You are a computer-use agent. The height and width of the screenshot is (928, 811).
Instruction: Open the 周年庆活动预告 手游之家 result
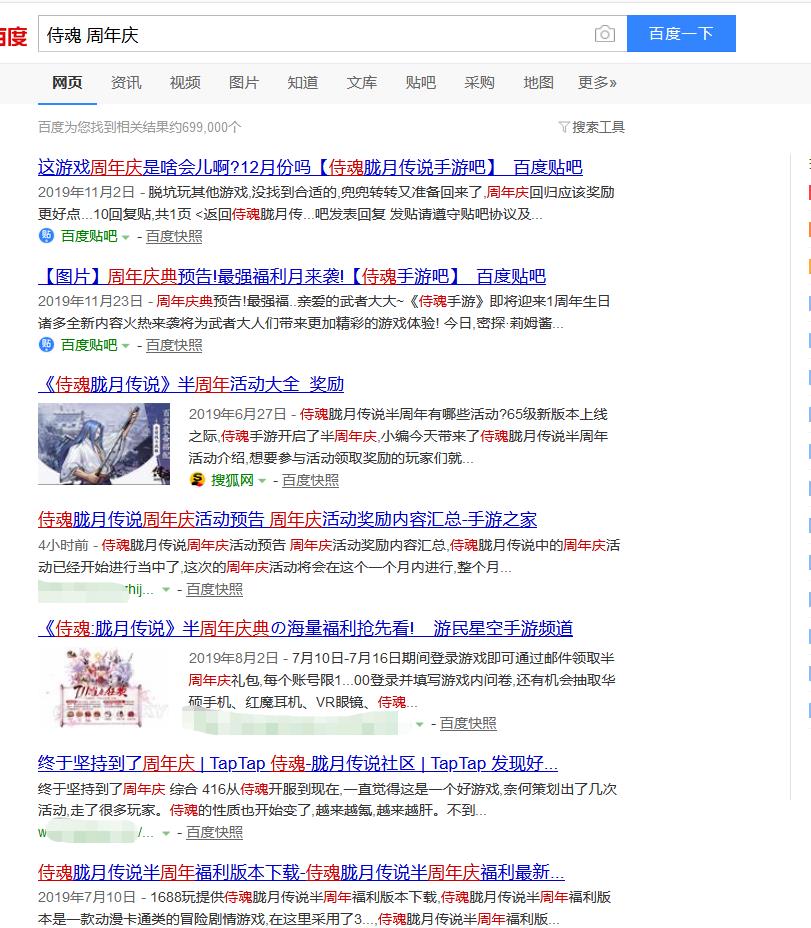pos(287,520)
